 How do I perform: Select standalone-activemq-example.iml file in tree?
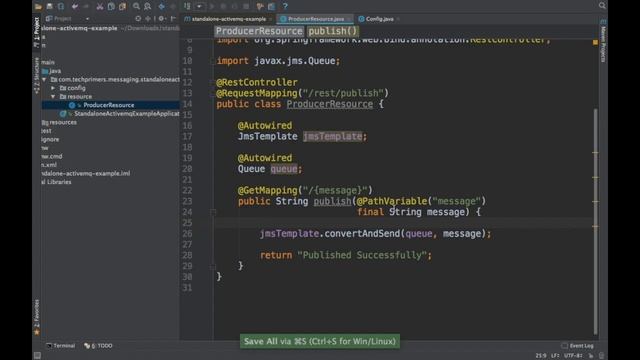click(86, 173)
